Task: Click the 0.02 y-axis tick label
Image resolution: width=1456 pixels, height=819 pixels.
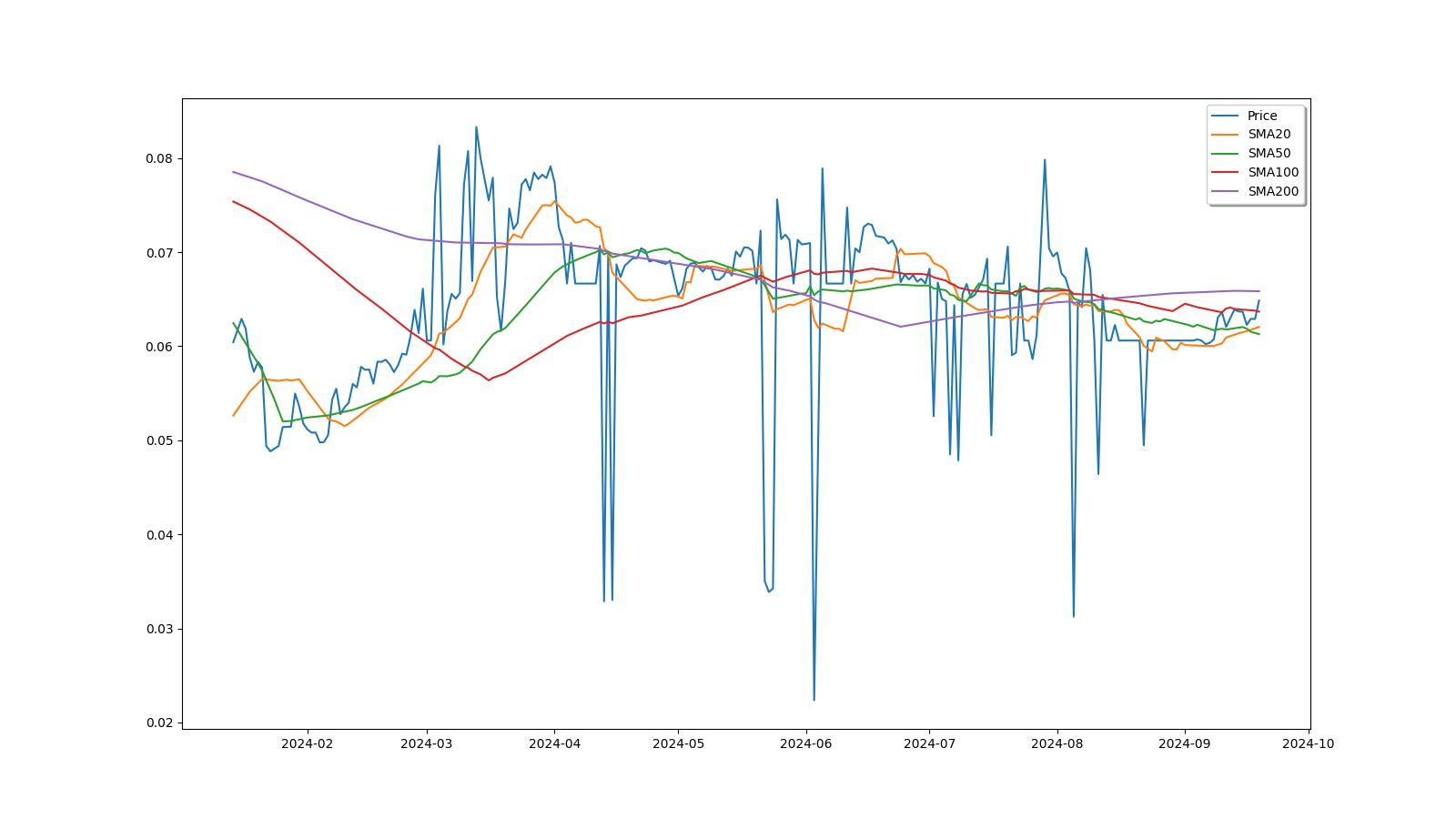Action: pyautogui.click(x=158, y=723)
